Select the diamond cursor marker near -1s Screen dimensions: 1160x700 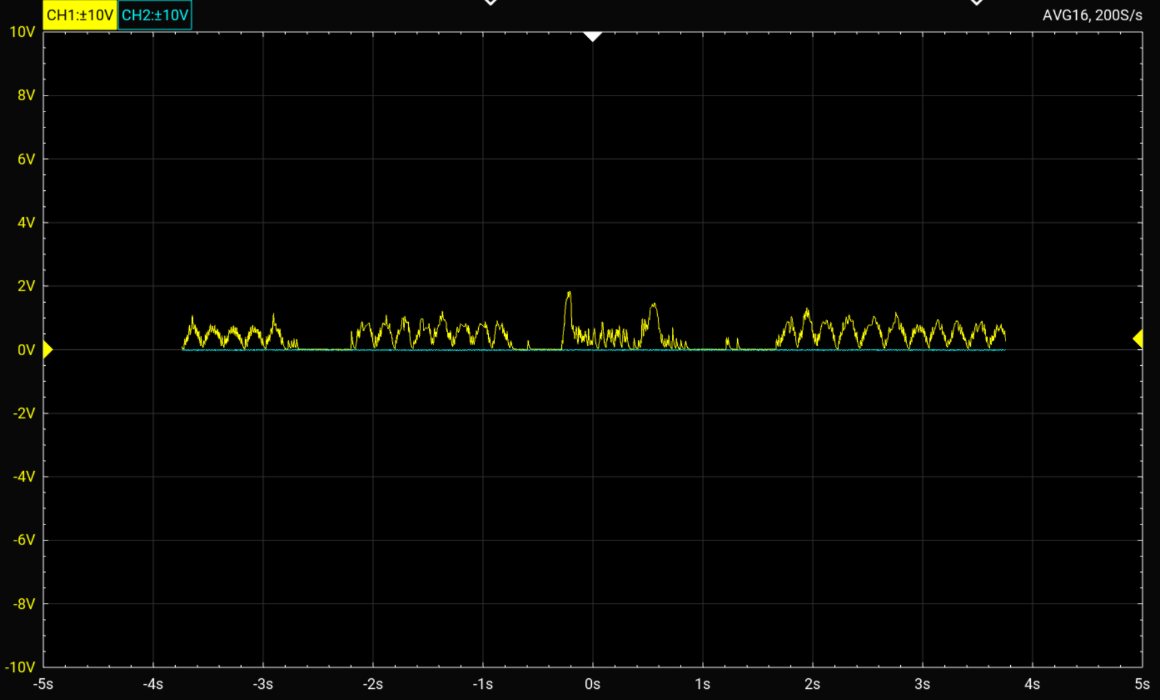[490, 2]
